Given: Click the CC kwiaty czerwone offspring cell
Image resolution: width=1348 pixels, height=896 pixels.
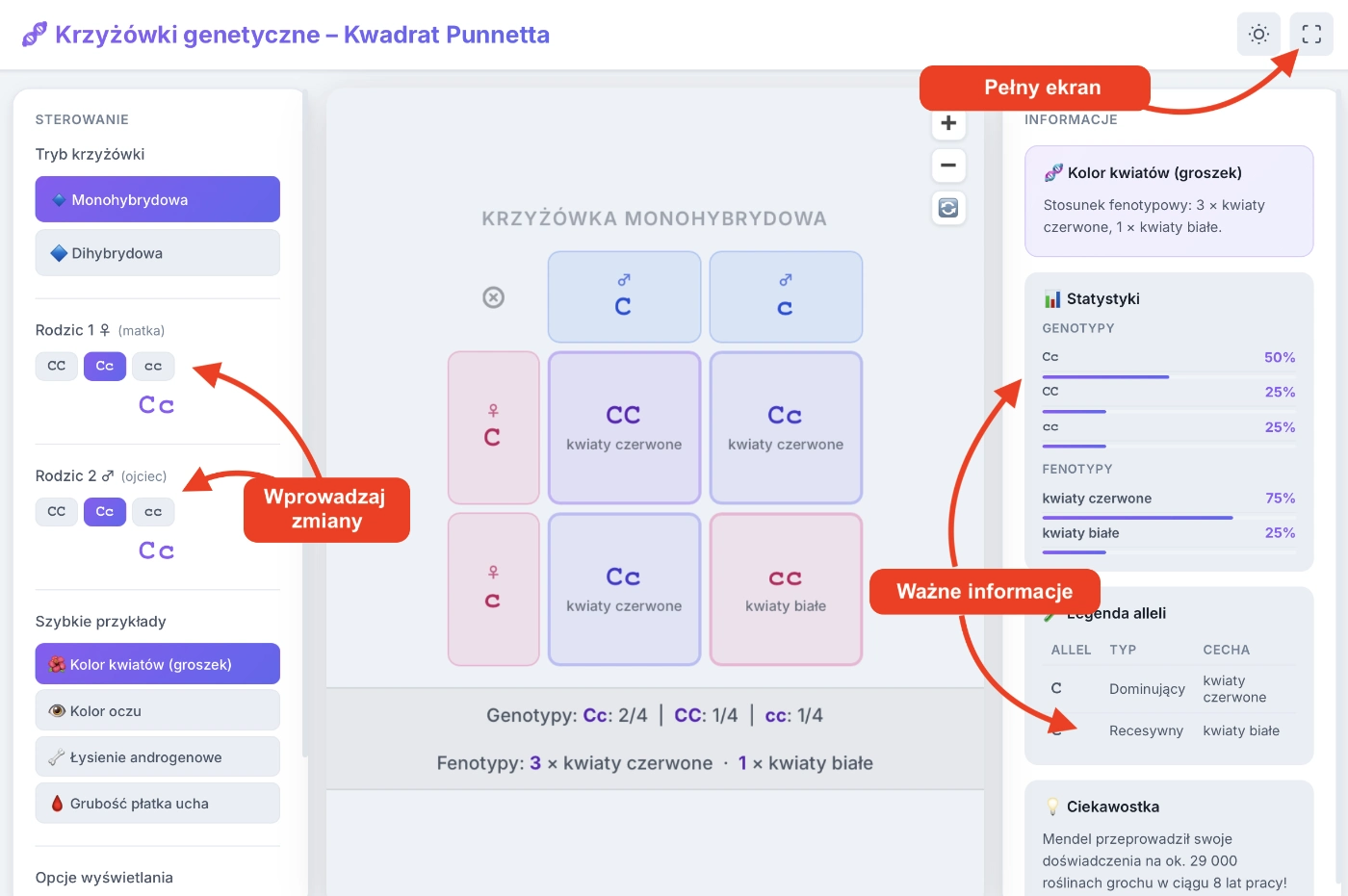Looking at the screenshot, I should point(624,427).
